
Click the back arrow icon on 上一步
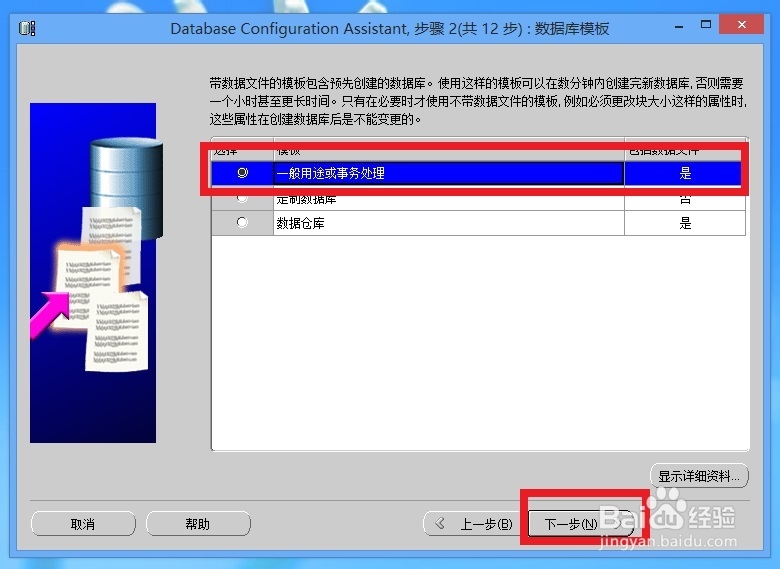[440, 523]
